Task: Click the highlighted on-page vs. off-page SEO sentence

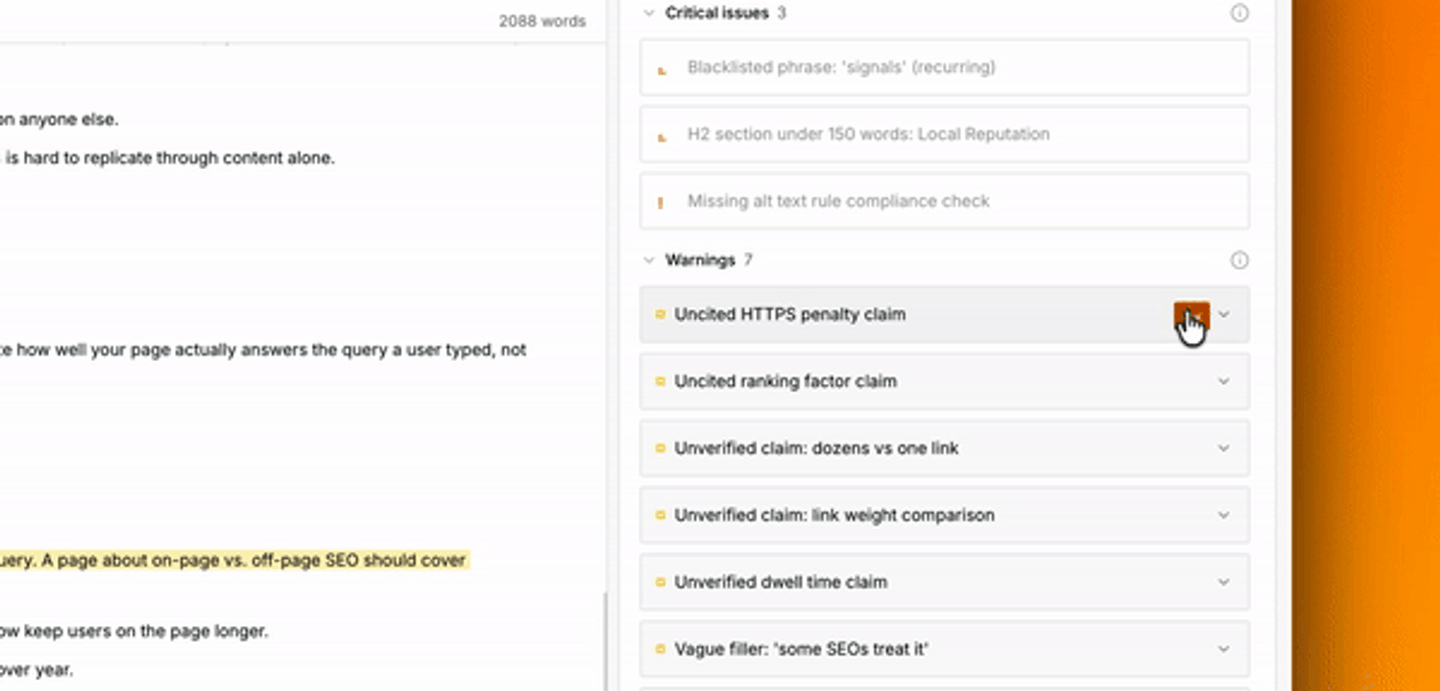Action: [234, 560]
